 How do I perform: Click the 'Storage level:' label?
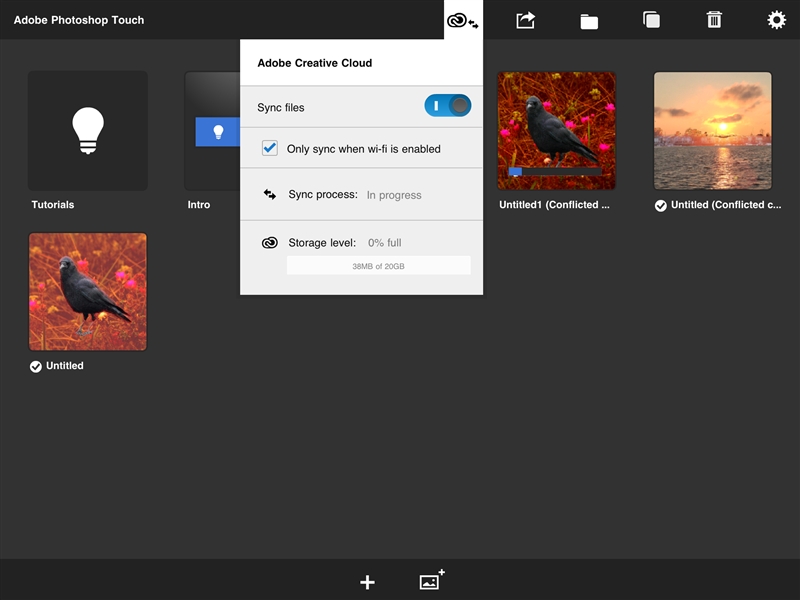[x=322, y=243]
